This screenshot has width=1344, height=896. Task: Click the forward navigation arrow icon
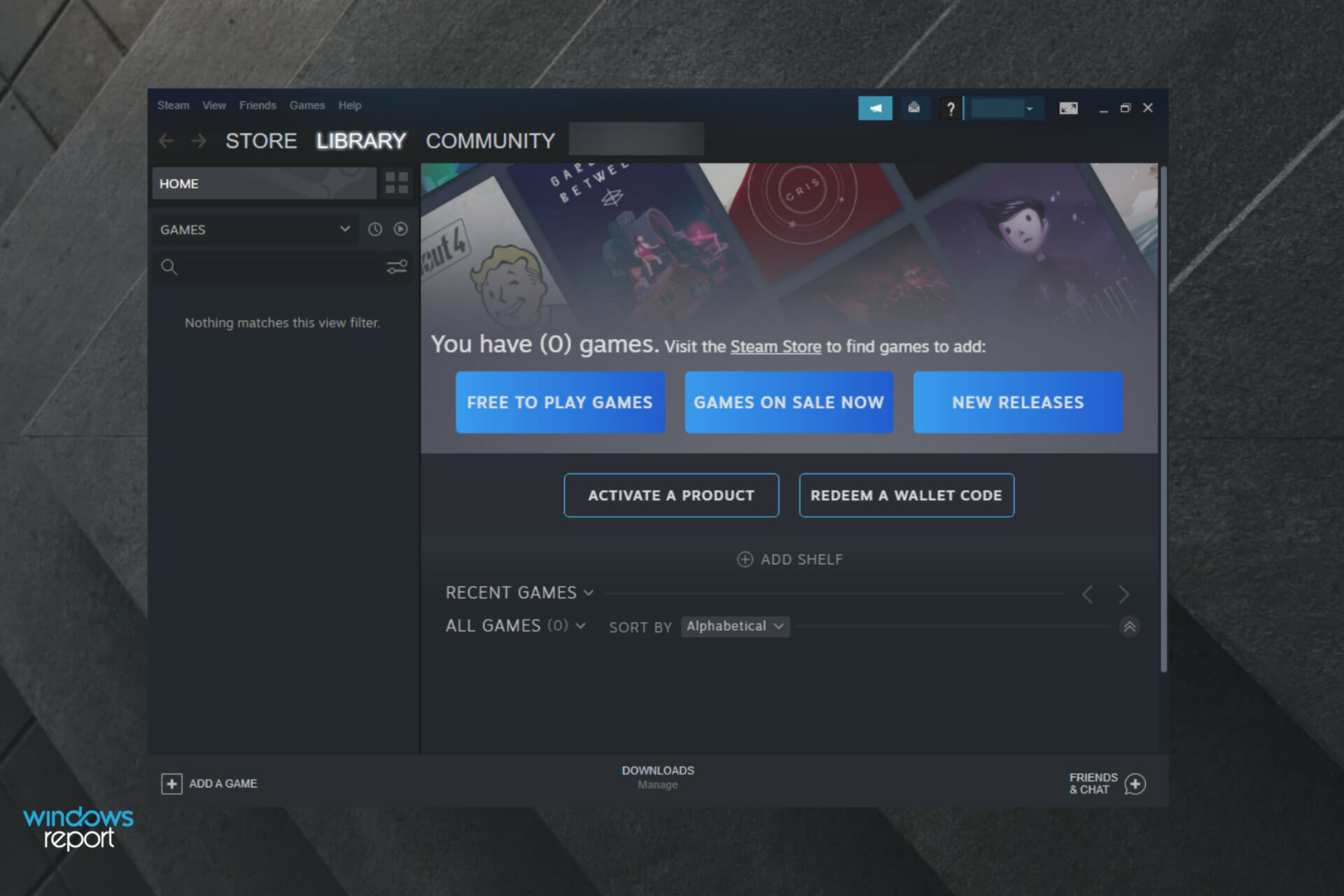[197, 140]
